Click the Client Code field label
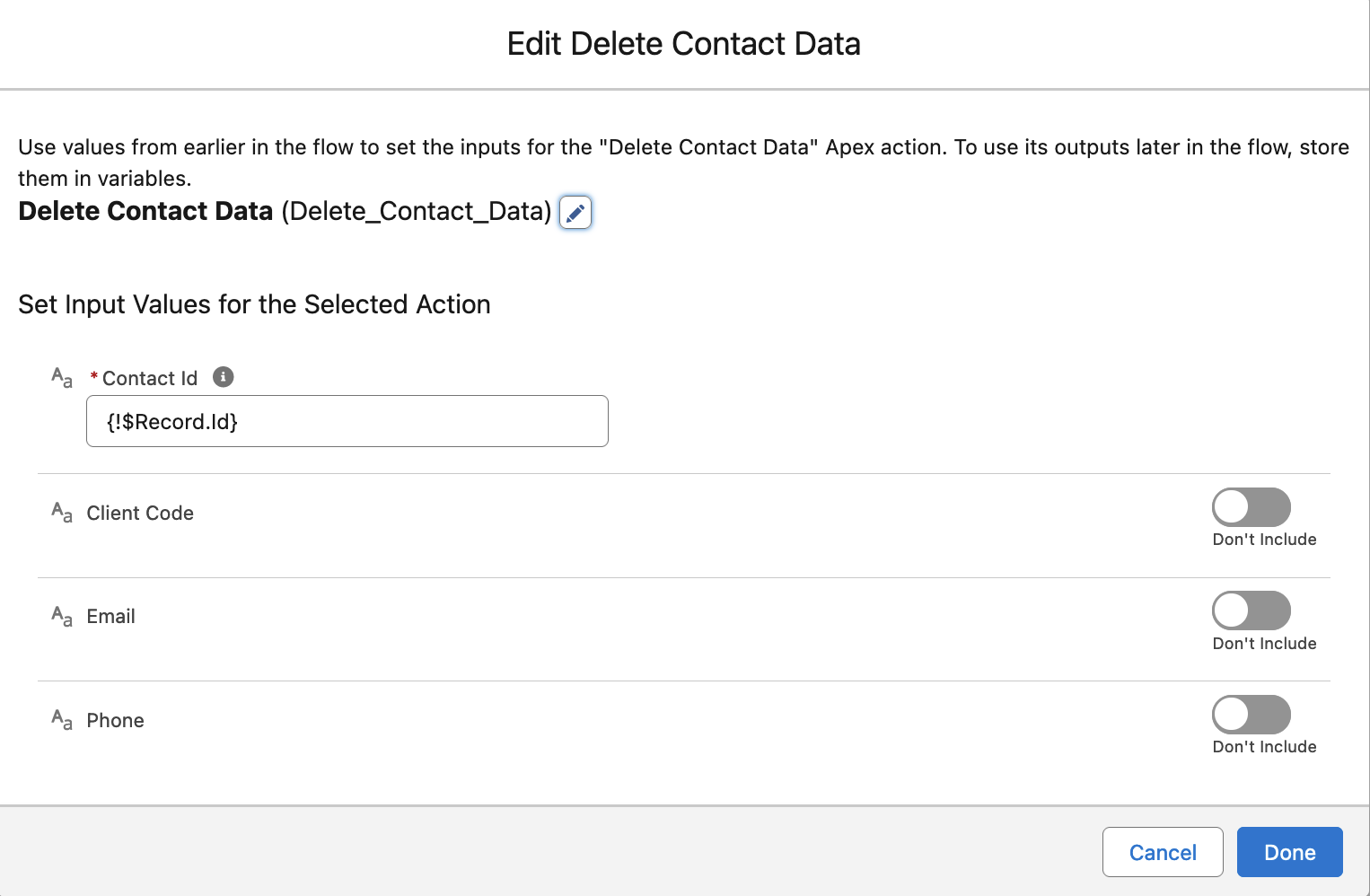This screenshot has width=1370, height=896. (x=140, y=514)
